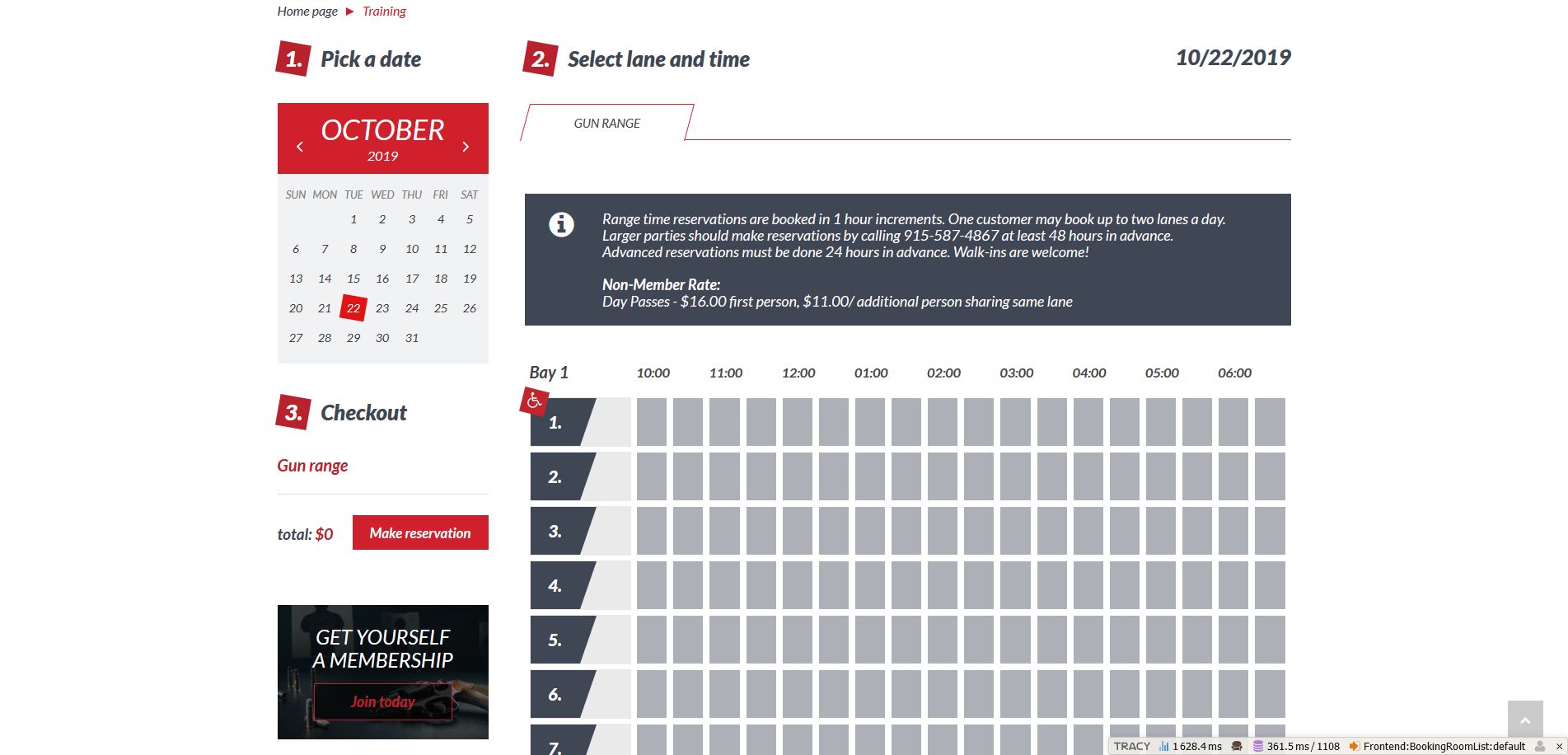Toggle lane 3 time slot at 12:00

(797, 531)
